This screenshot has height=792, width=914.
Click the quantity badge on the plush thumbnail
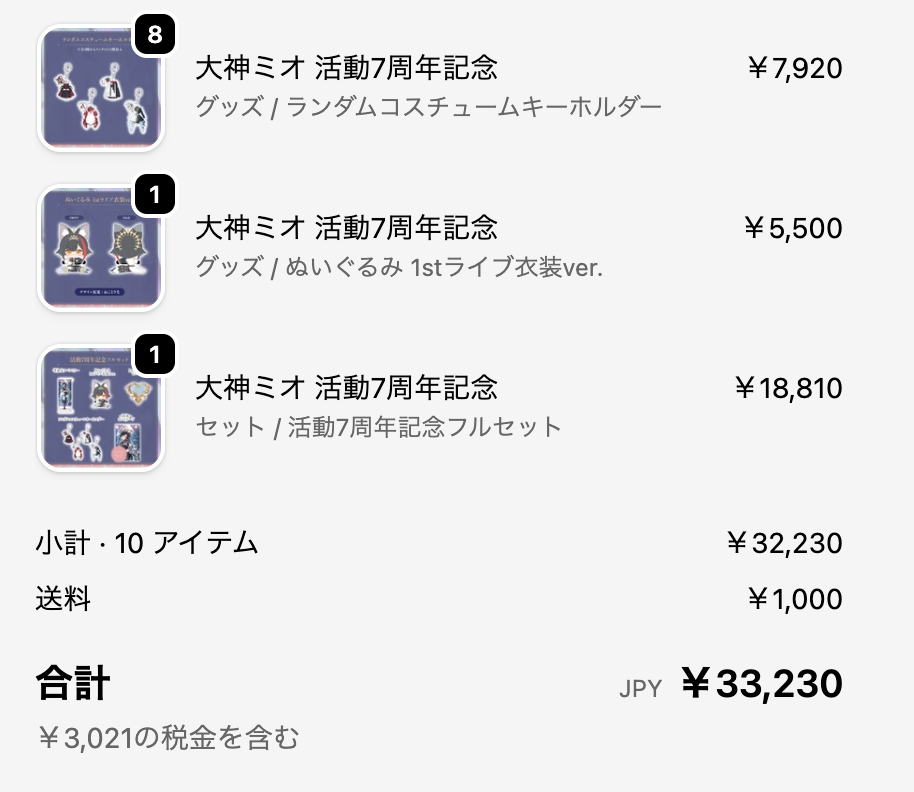coord(154,194)
